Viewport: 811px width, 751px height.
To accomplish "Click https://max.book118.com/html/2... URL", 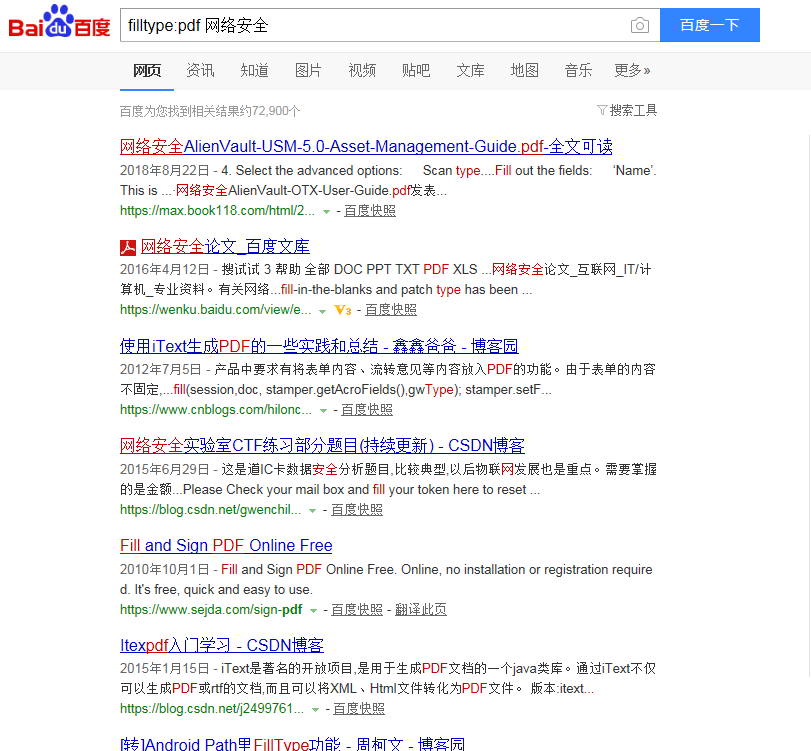I will [217, 211].
